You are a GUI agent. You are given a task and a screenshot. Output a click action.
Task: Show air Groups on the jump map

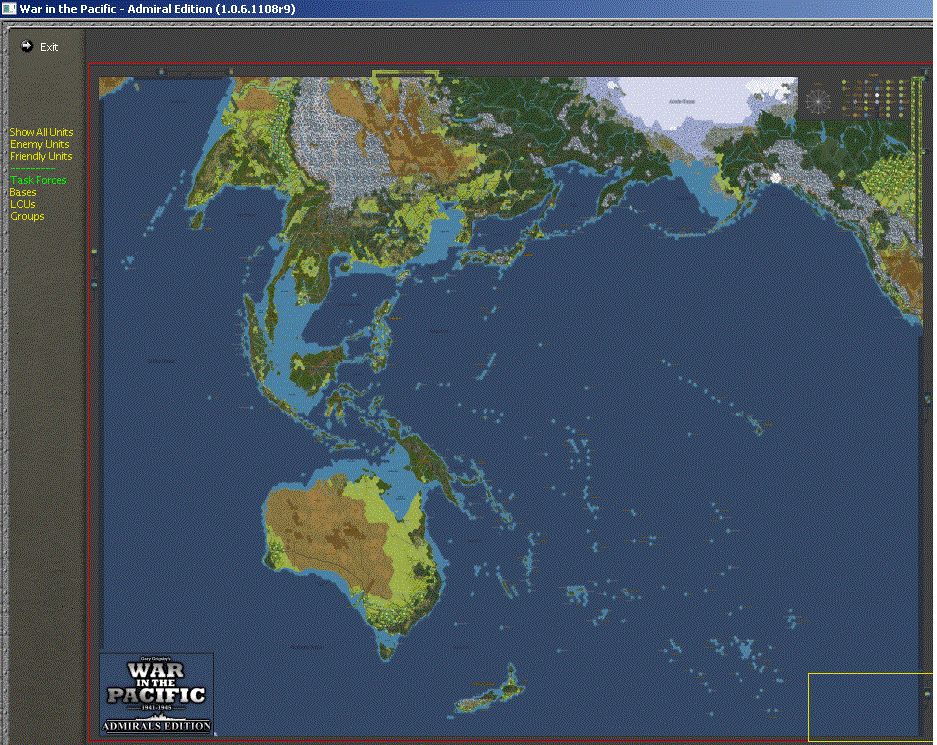click(x=27, y=216)
